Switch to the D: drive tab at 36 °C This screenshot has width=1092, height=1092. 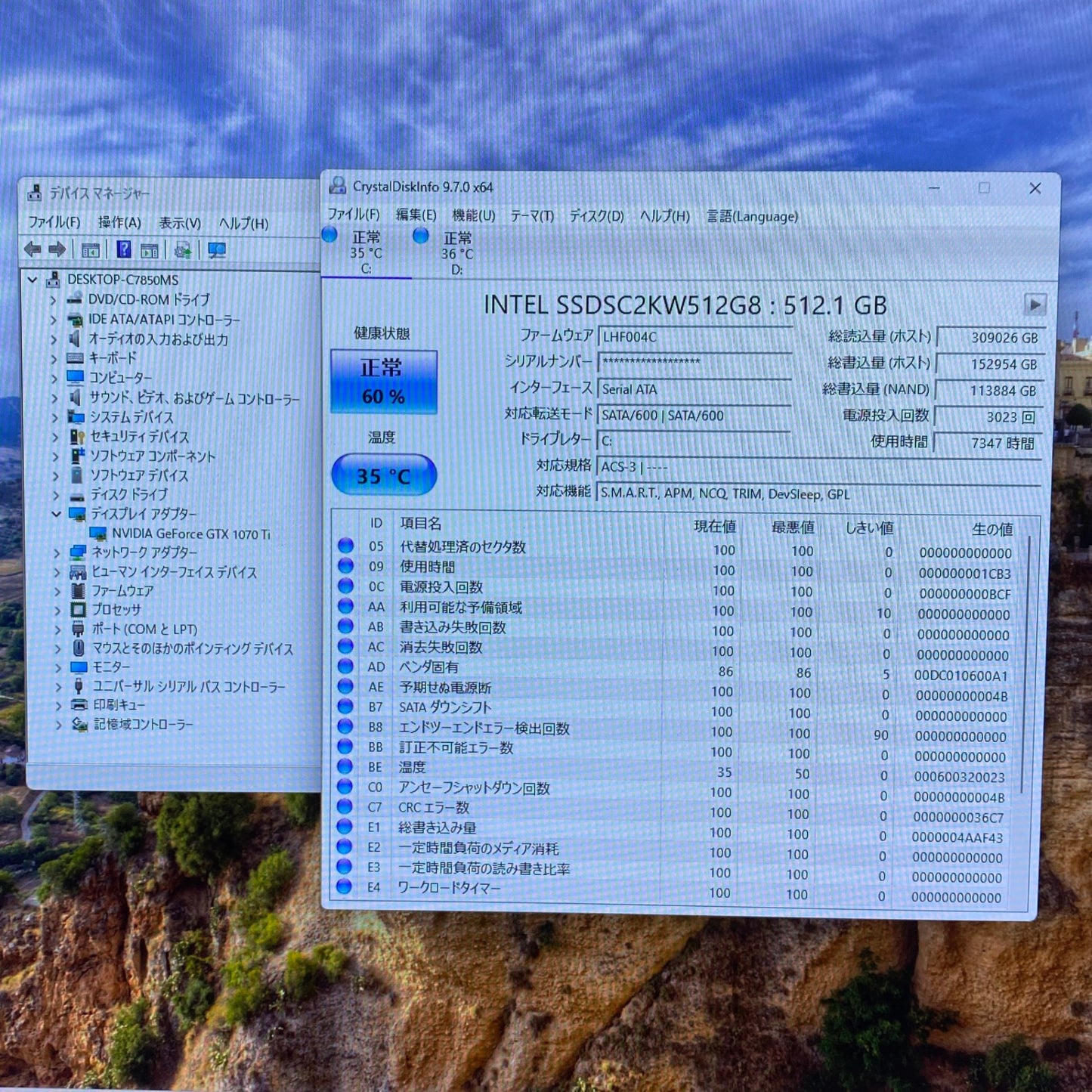pos(456,253)
